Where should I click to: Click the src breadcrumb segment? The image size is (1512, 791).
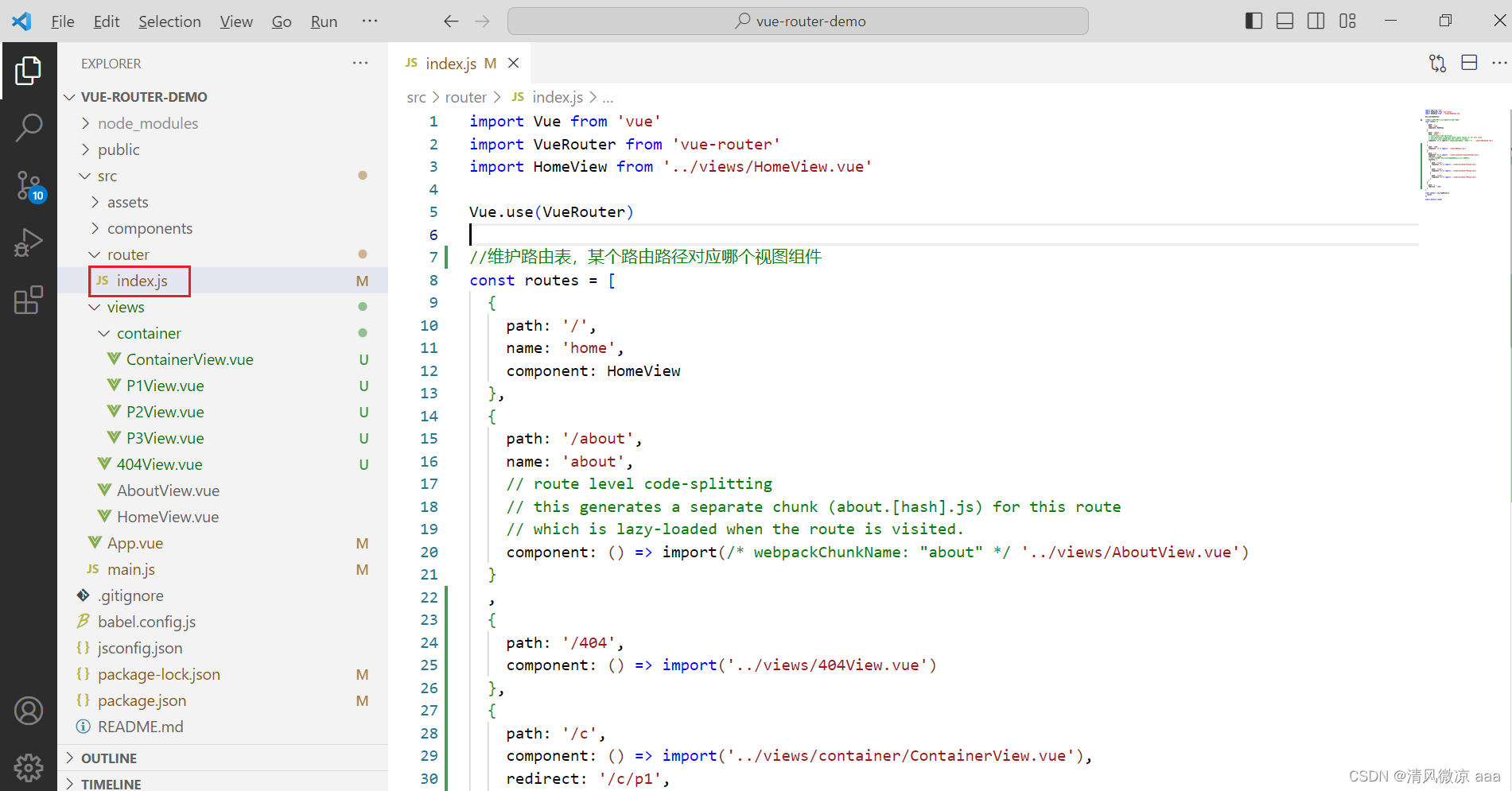point(416,97)
